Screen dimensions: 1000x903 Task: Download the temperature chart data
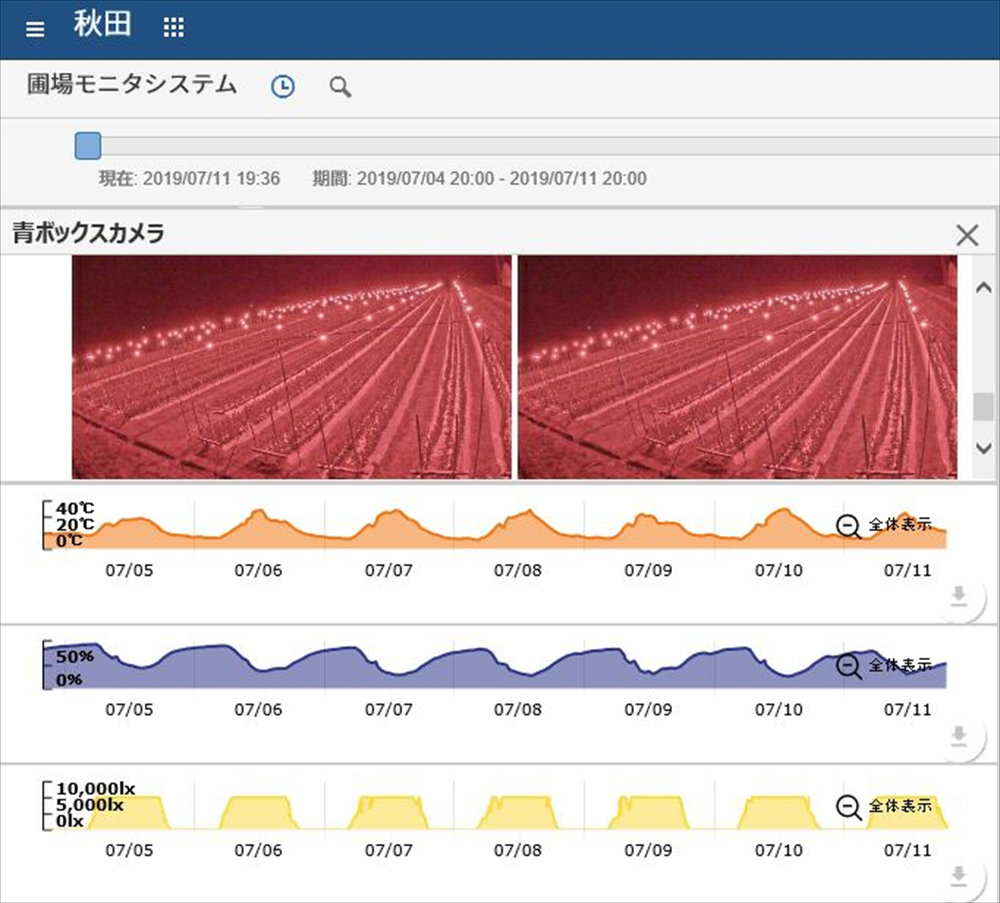[959, 596]
